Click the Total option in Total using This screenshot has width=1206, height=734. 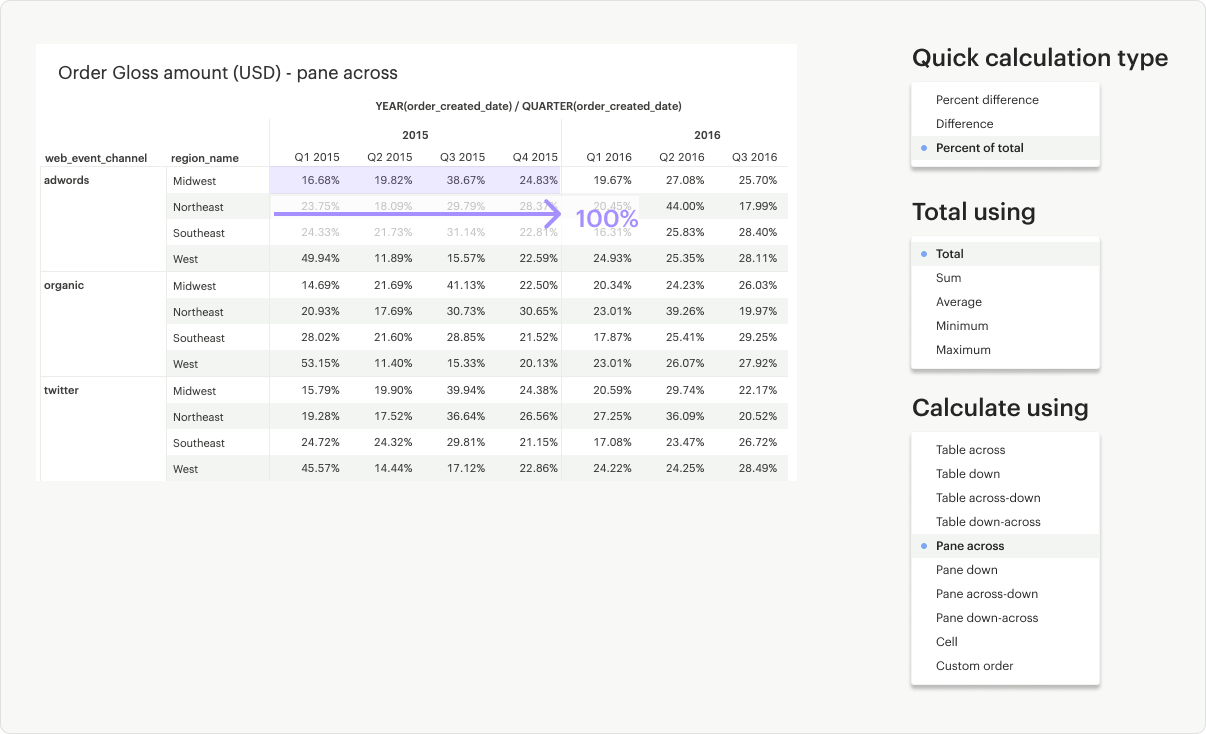[949, 254]
